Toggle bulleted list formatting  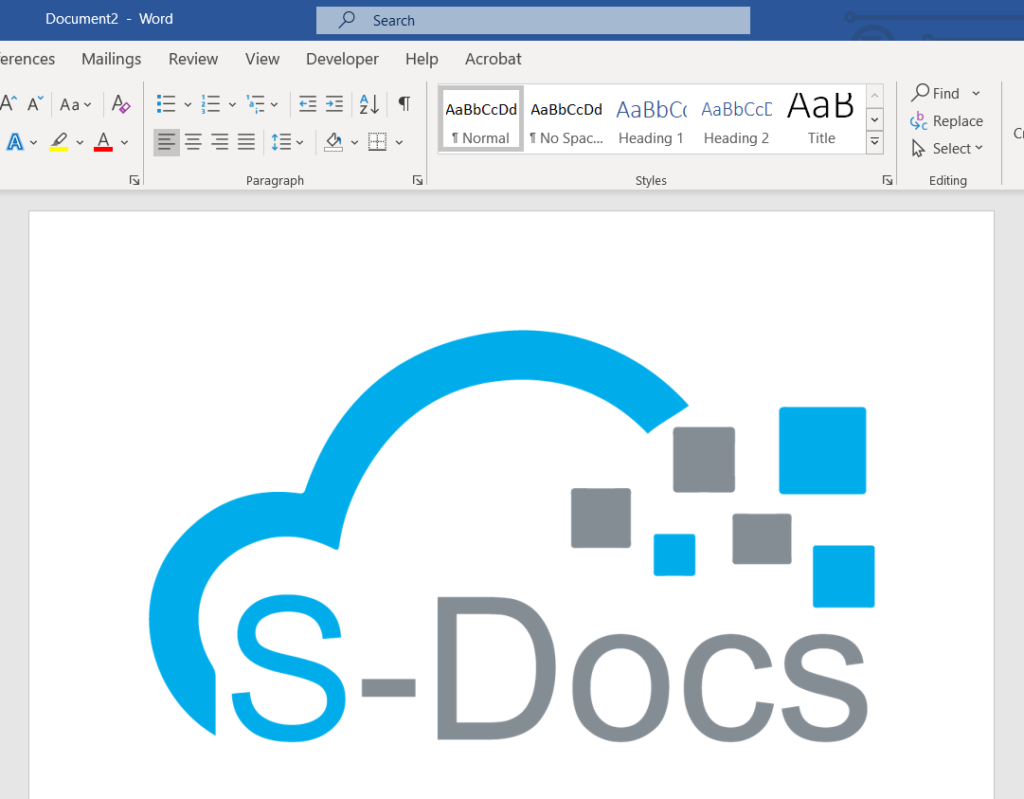point(165,104)
